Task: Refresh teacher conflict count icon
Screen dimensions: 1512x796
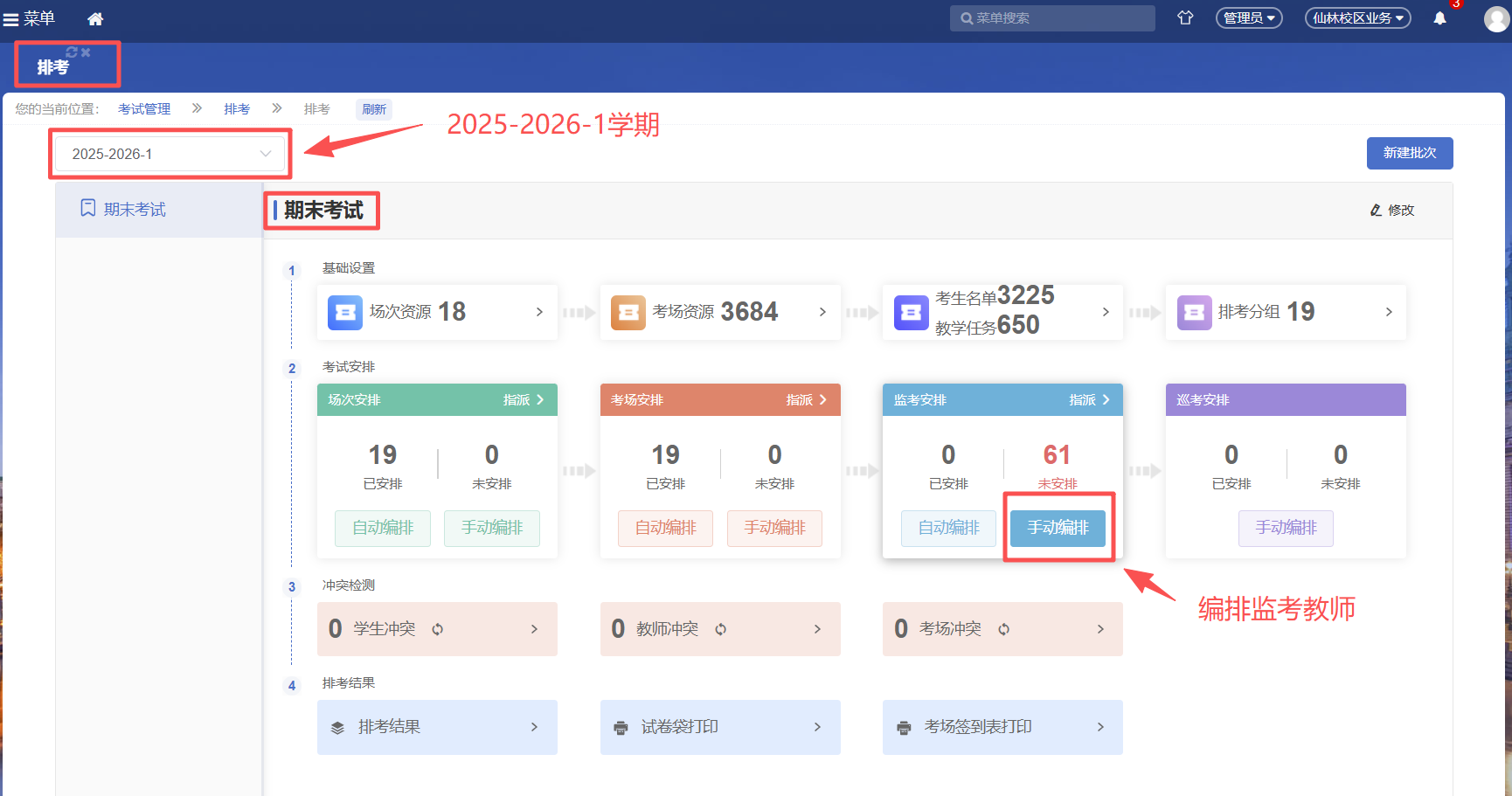Action: (x=720, y=629)
